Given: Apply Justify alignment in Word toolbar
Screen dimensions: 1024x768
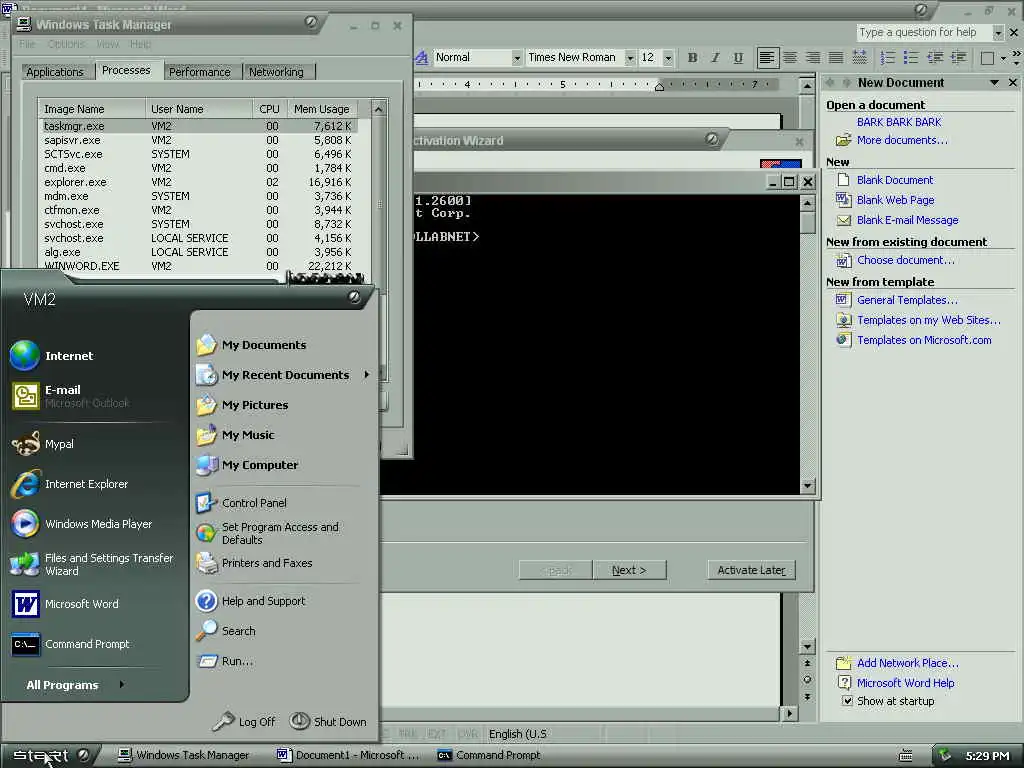Looking at the screenshot, I should [x=836, y=57].
